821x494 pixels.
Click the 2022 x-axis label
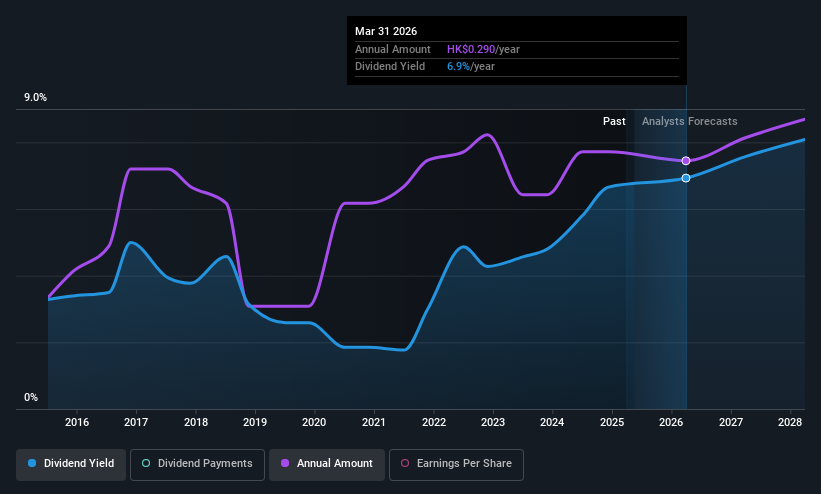(x=434, y=422)
